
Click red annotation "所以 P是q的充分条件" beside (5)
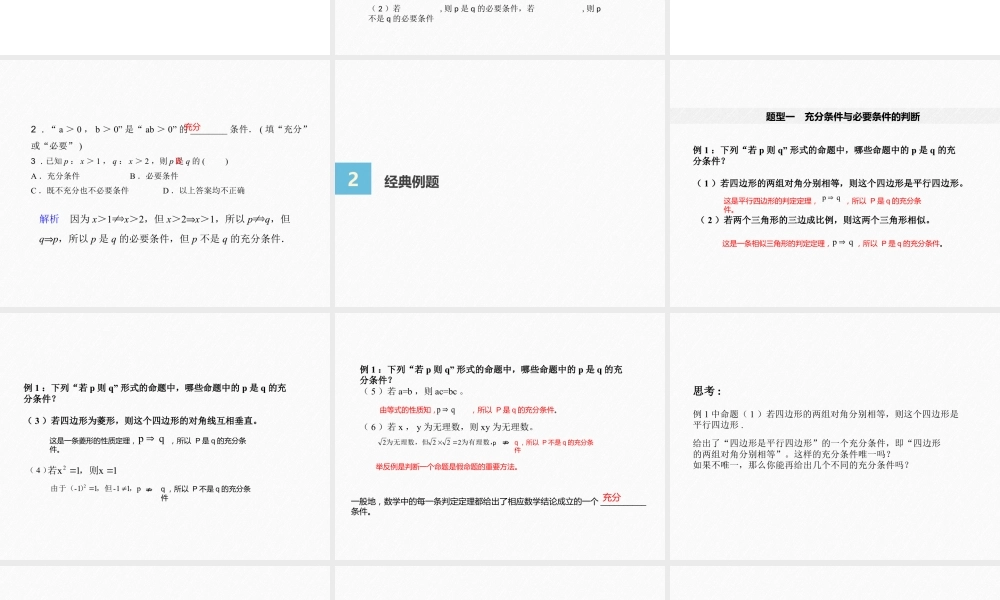515,408
